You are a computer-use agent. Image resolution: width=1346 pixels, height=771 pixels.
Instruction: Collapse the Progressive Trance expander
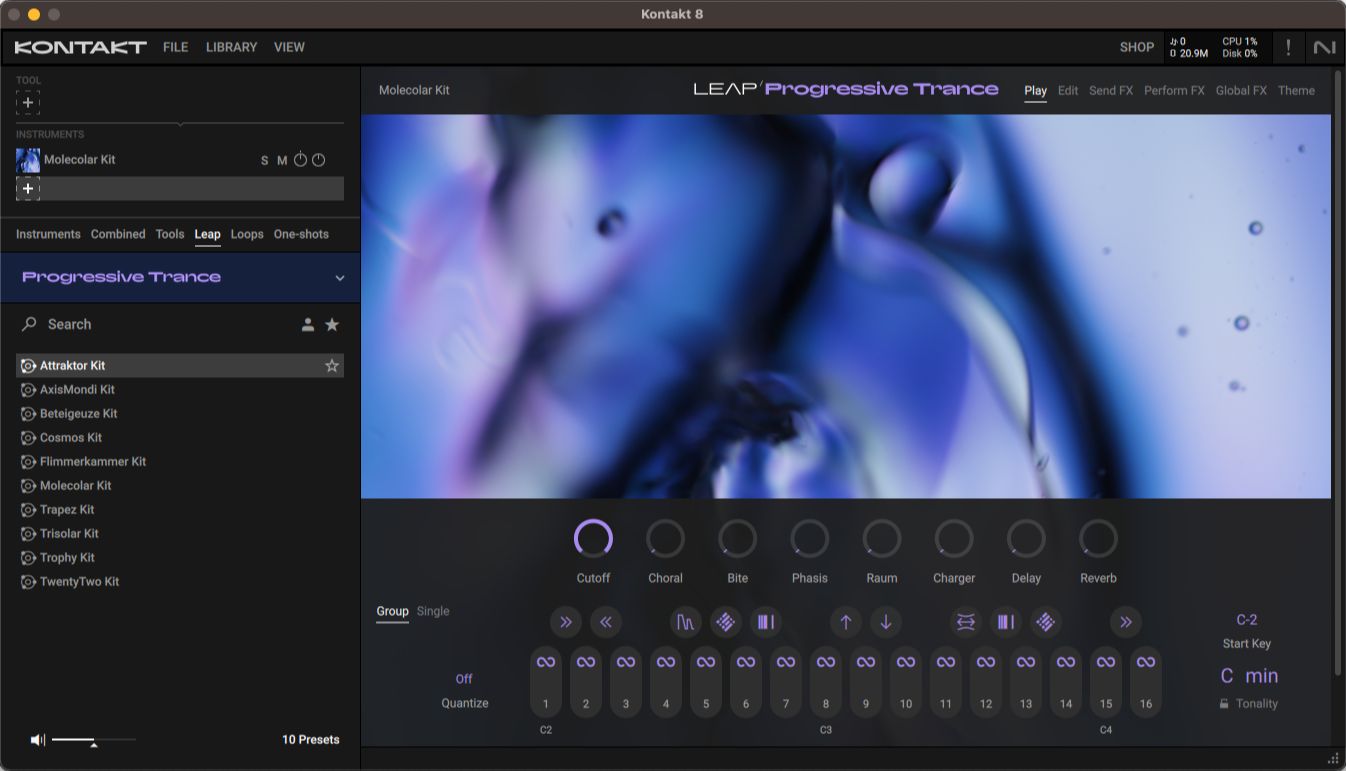[x=339, y=278]
